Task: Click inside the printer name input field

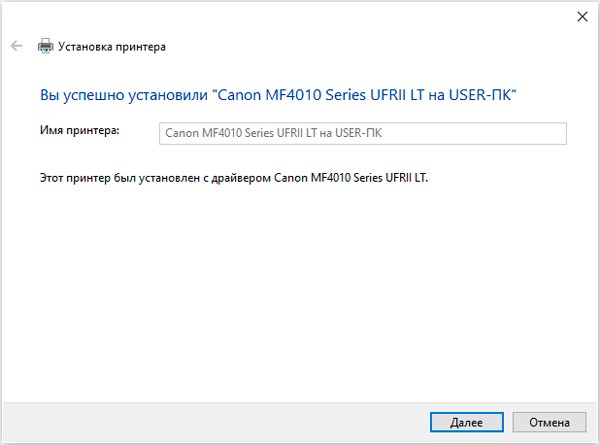Action: (x=363, y=133)
